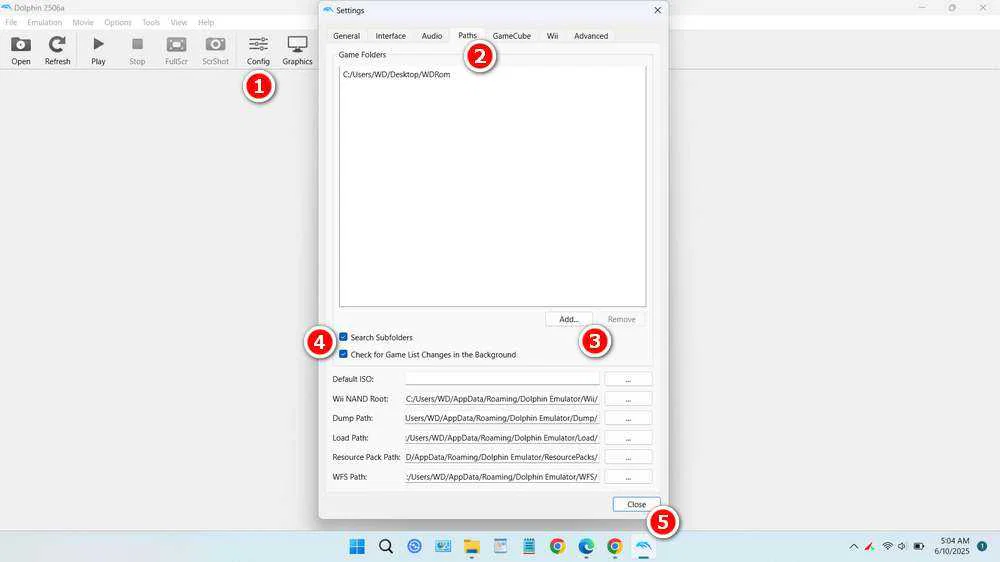
Task: Click the Close button in Settings
Action: pyautogui.click(x=636, y=505)
